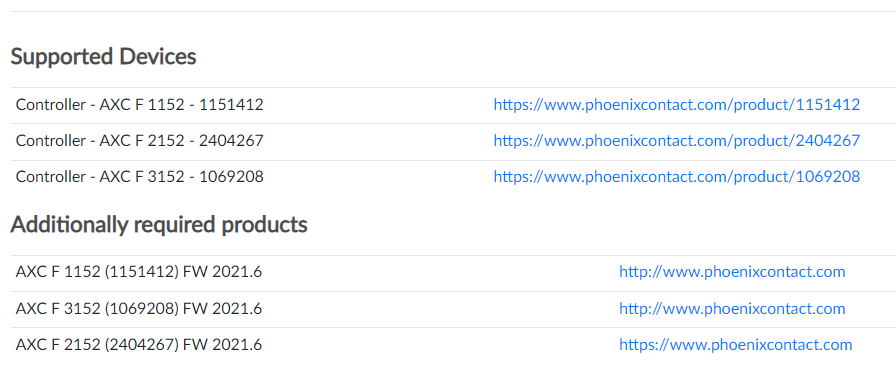Image resolution: width=896 pixels, height=373 pixels.
Task: Click the Additionally required products heading
Action: [159, 224]
